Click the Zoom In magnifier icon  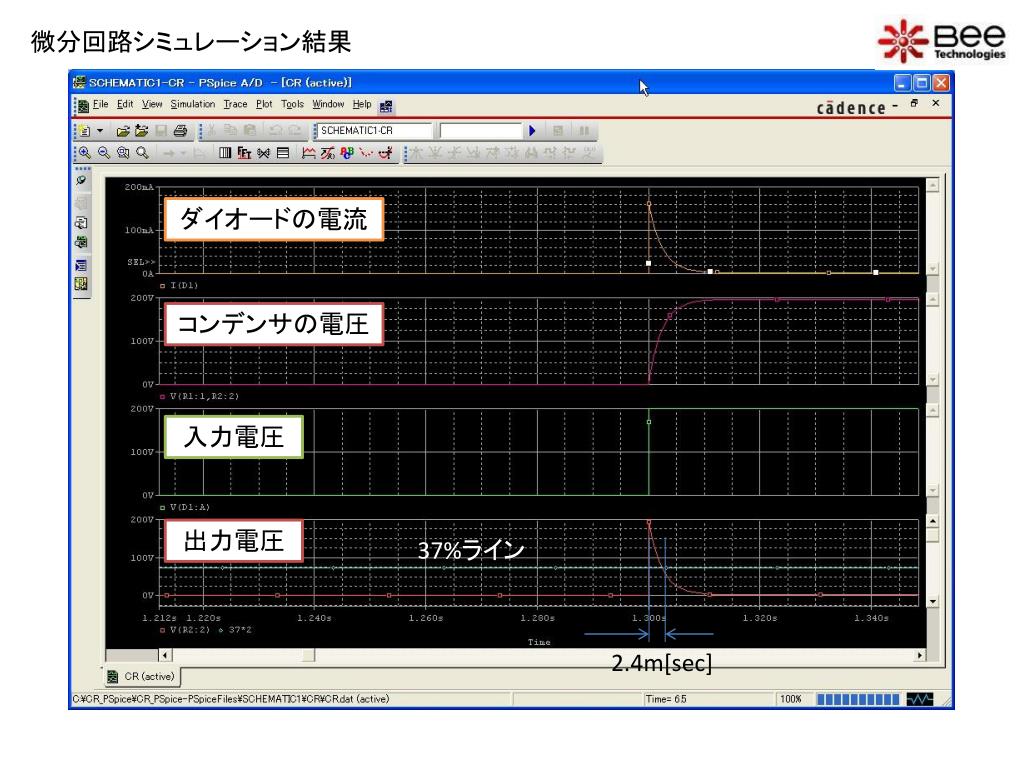[85, 153]
